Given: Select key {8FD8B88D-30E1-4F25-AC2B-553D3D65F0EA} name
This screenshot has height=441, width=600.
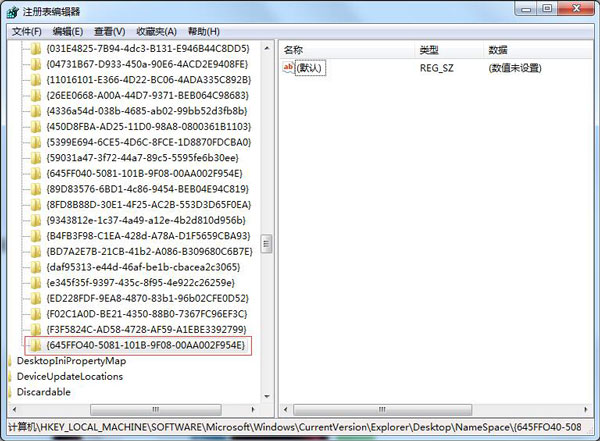Looking at the screenshot, I should (x=148, y=205).
